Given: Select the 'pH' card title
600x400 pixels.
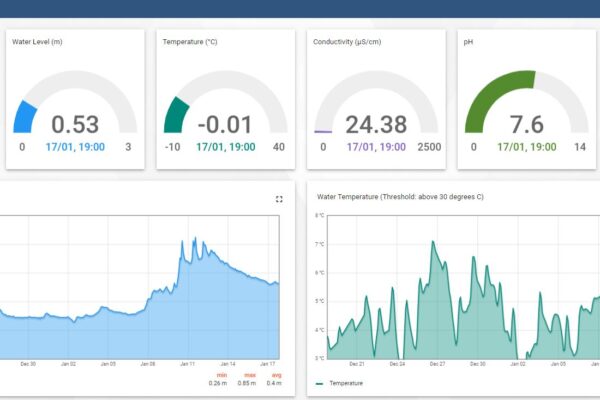Looking at the screenshot, I should pyautogui.click(x=468, y=42).
